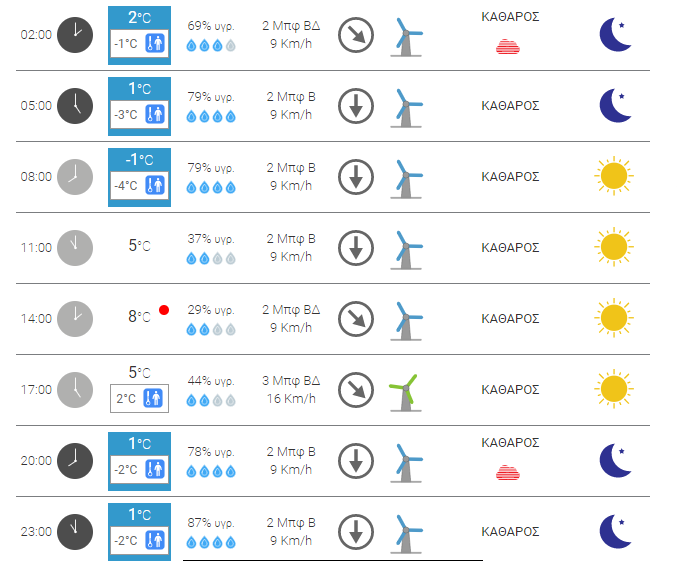
Task: Click the sun icon in the 08:00 row
Action: pos(614,176)
